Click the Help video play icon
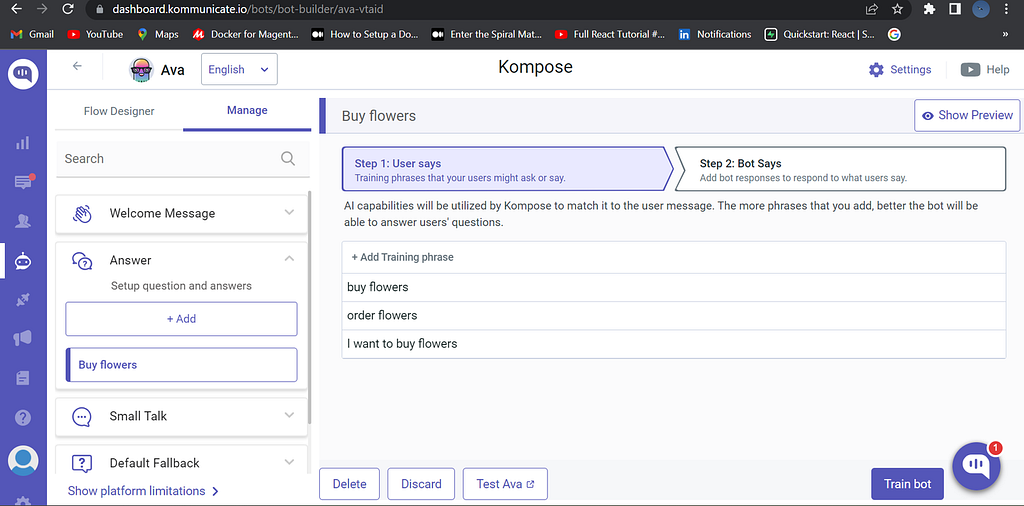The width and height of the screenshot is (1024, 506). 970,70
